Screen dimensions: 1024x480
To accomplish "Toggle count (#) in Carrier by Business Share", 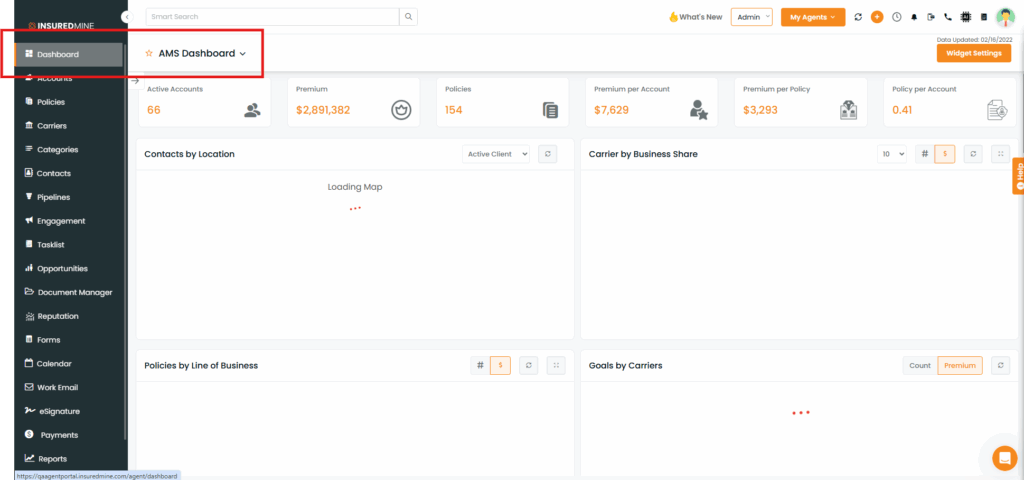I will pyautogui.click(x=925, y=154).
